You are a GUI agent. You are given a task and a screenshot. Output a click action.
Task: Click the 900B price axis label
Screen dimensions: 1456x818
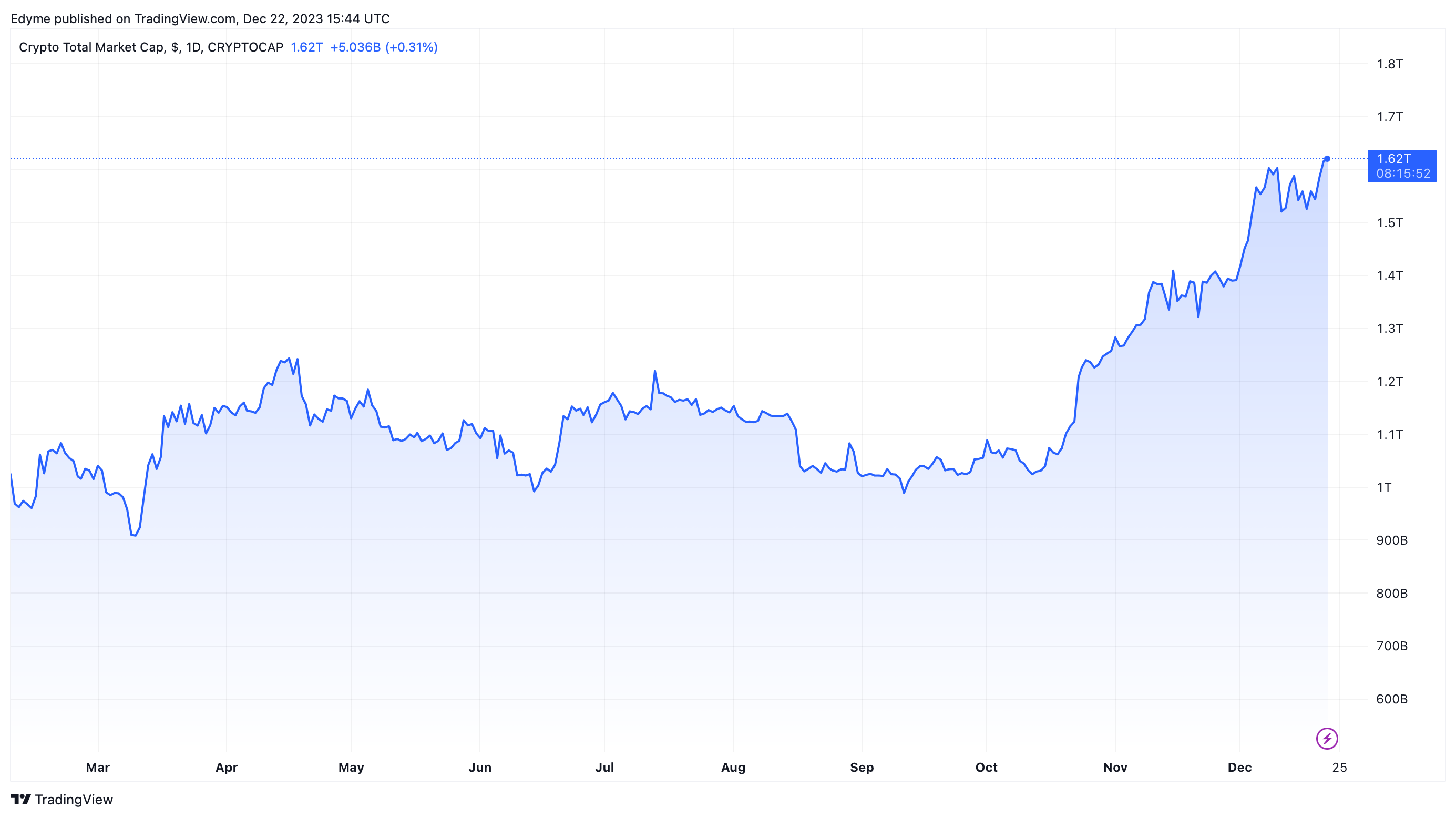pyautogui.click(x=1391, y=540)
